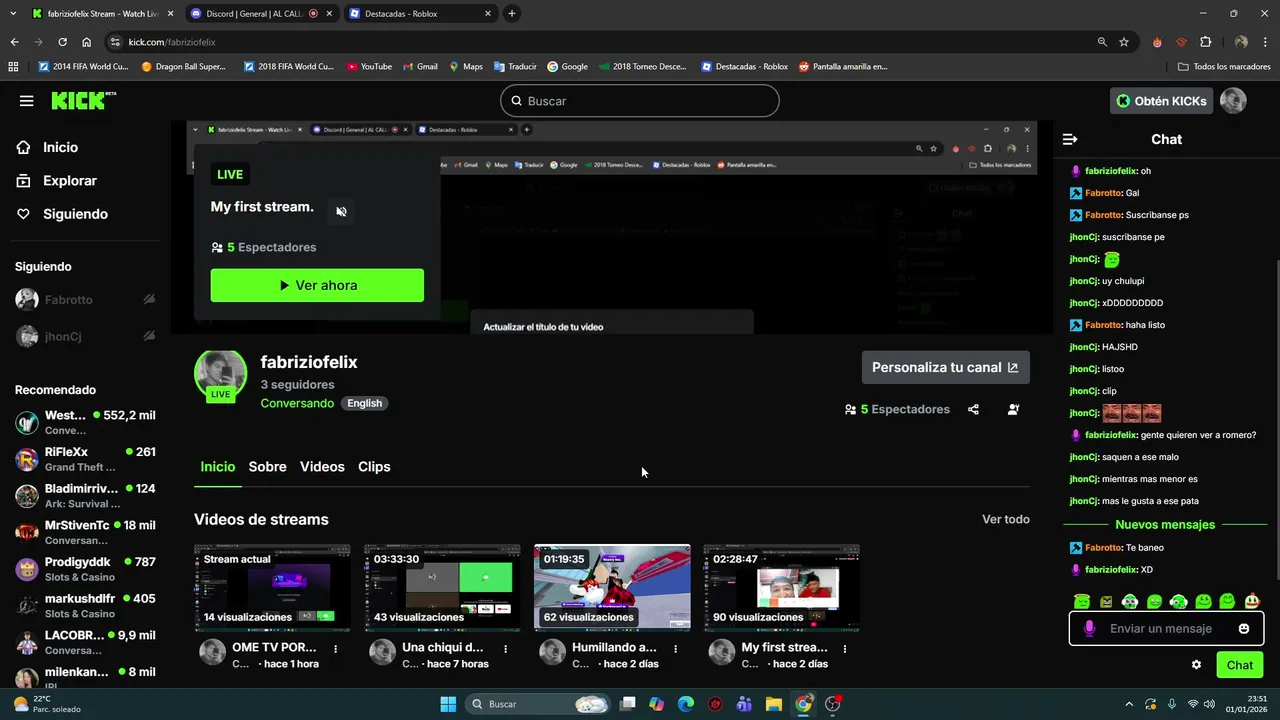This screenshot has width=1280, height=720.
Task: Click the taskbar Buscar search box
Action: point(539,704)
